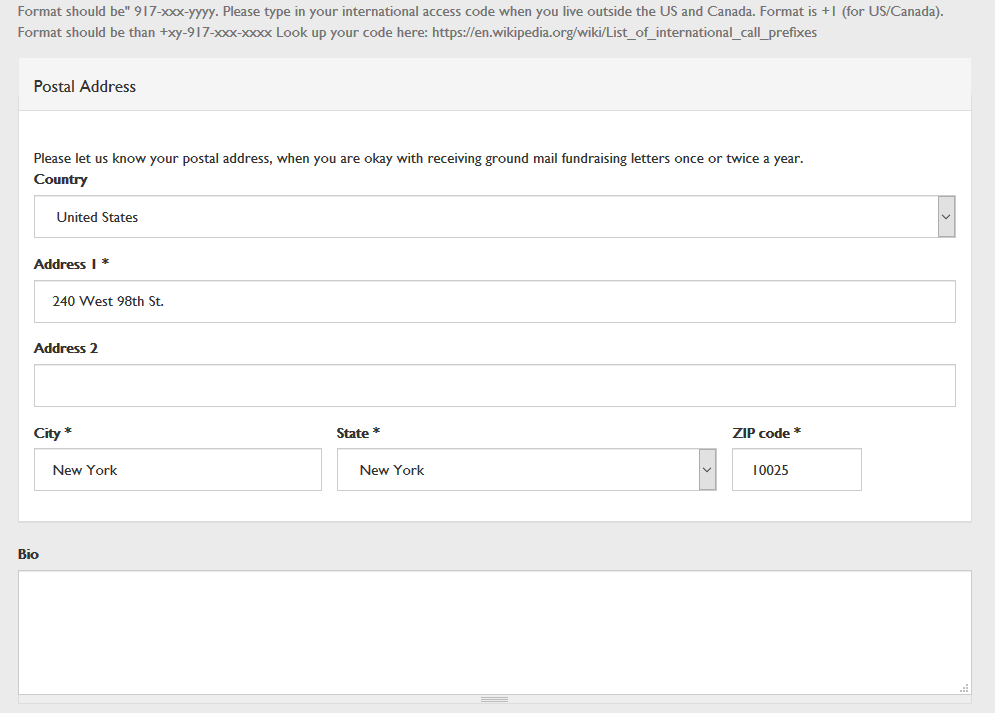
Task: Click the Bio label above the text area
Action: (x=28, y=554)
